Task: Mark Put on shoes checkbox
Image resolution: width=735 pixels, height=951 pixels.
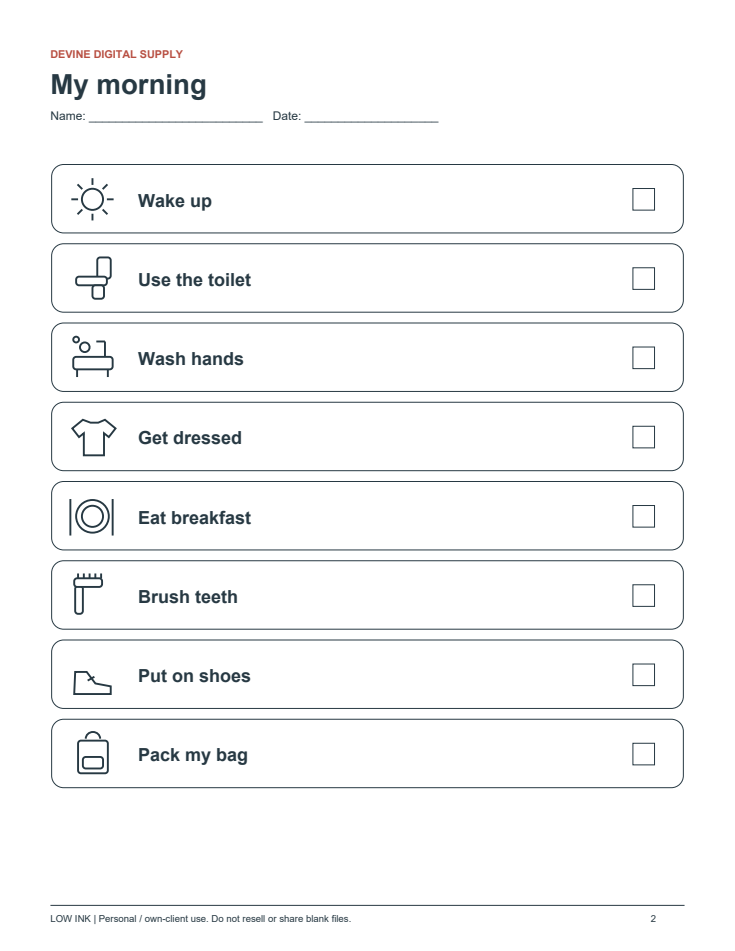Action: point(643,674)
